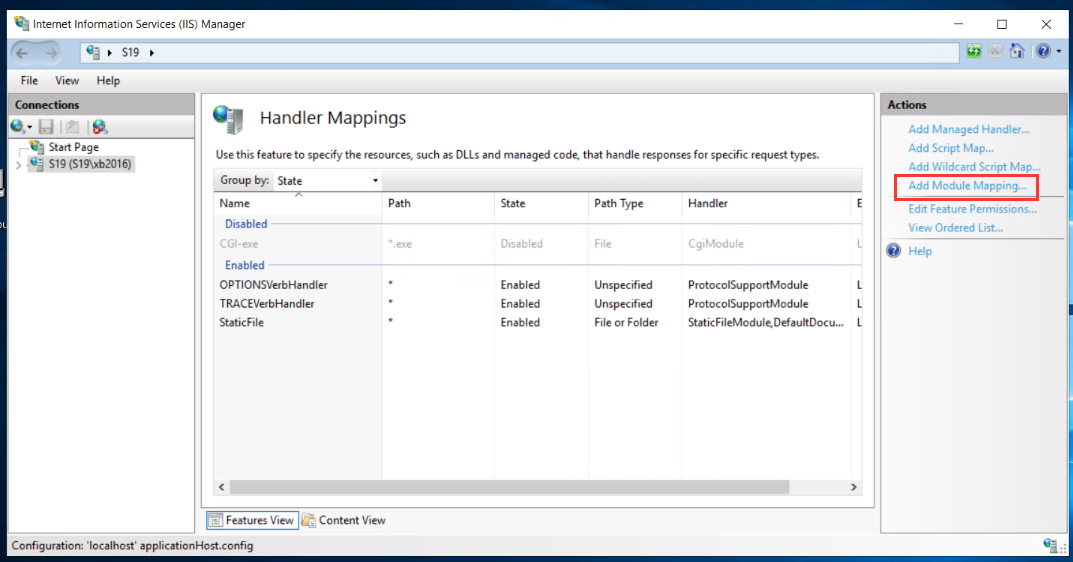
Task: Select the TRACEVerbHandler row
Action: tap(538, 303)
